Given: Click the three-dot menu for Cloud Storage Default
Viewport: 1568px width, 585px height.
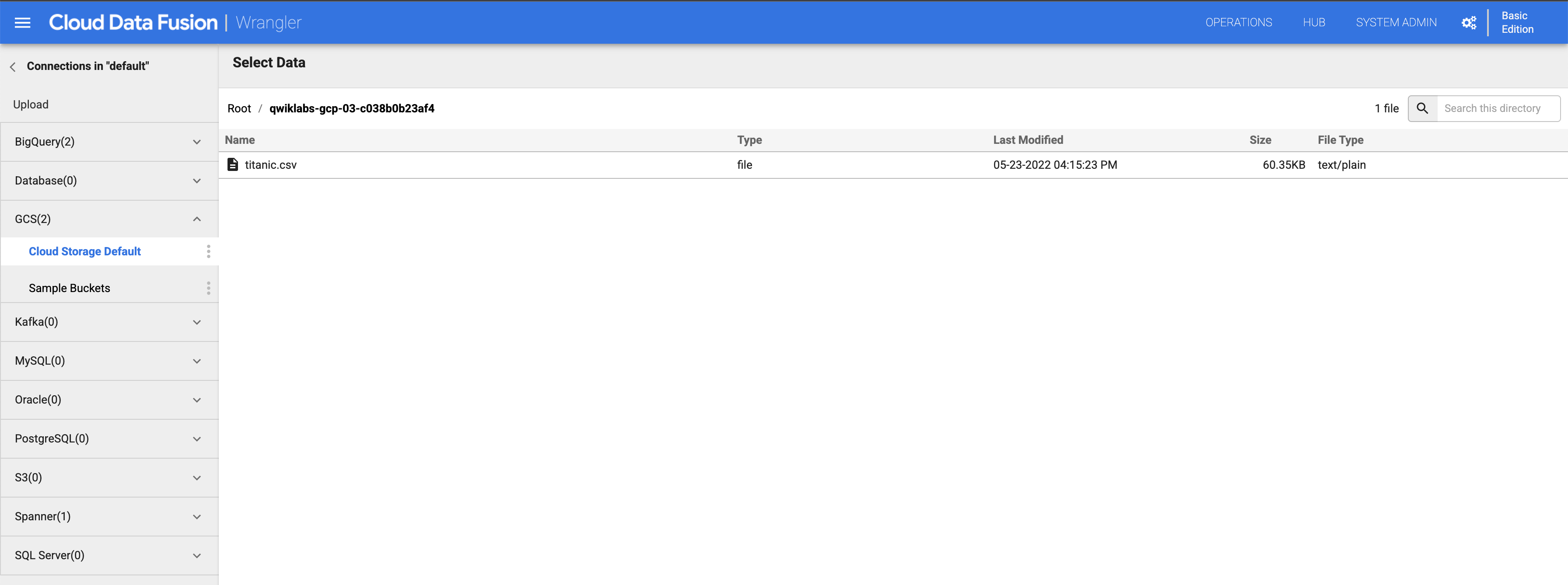Looking at the screenshot, I should click(207, 251).
